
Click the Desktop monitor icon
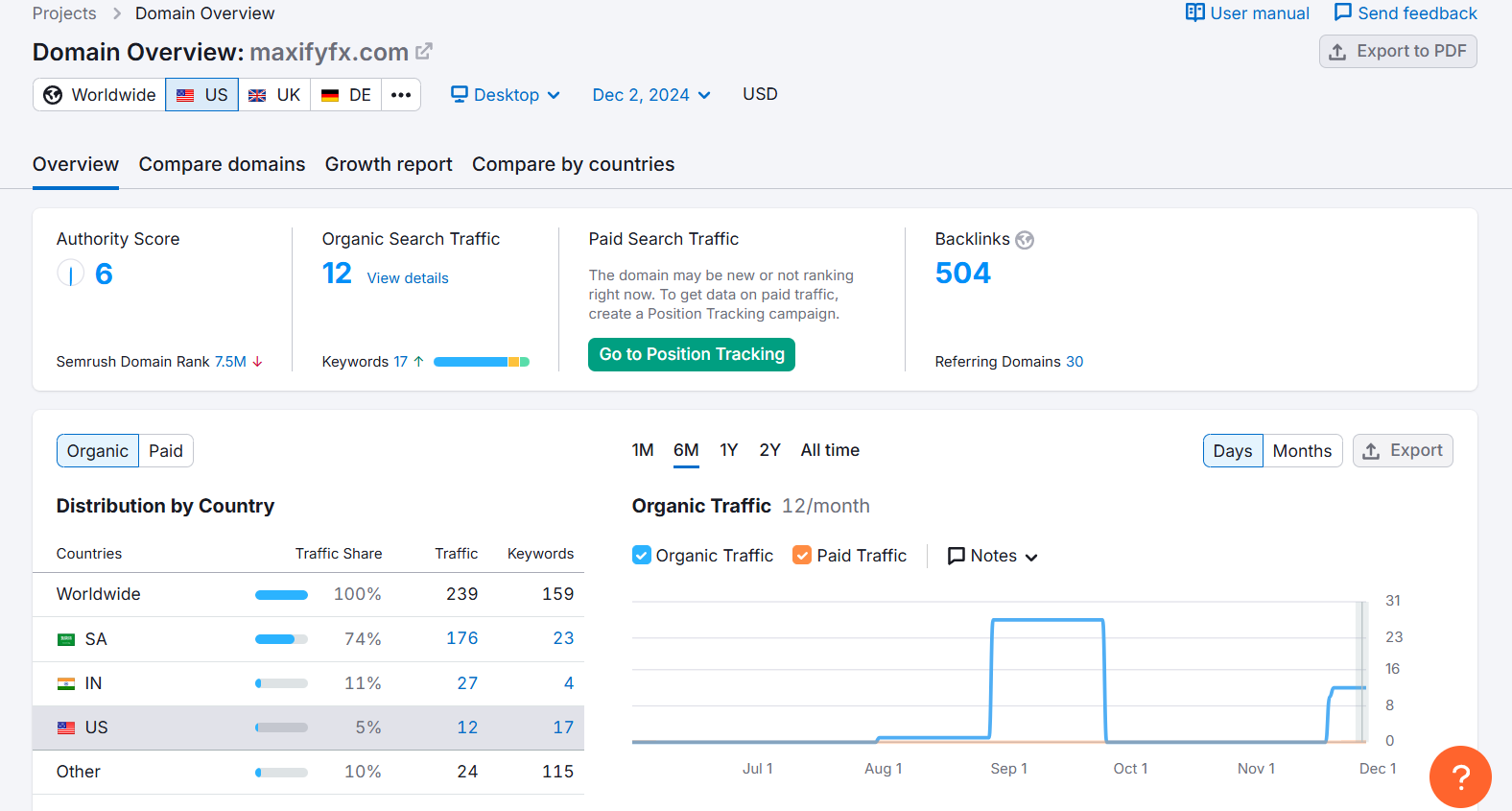pos(460,94)
